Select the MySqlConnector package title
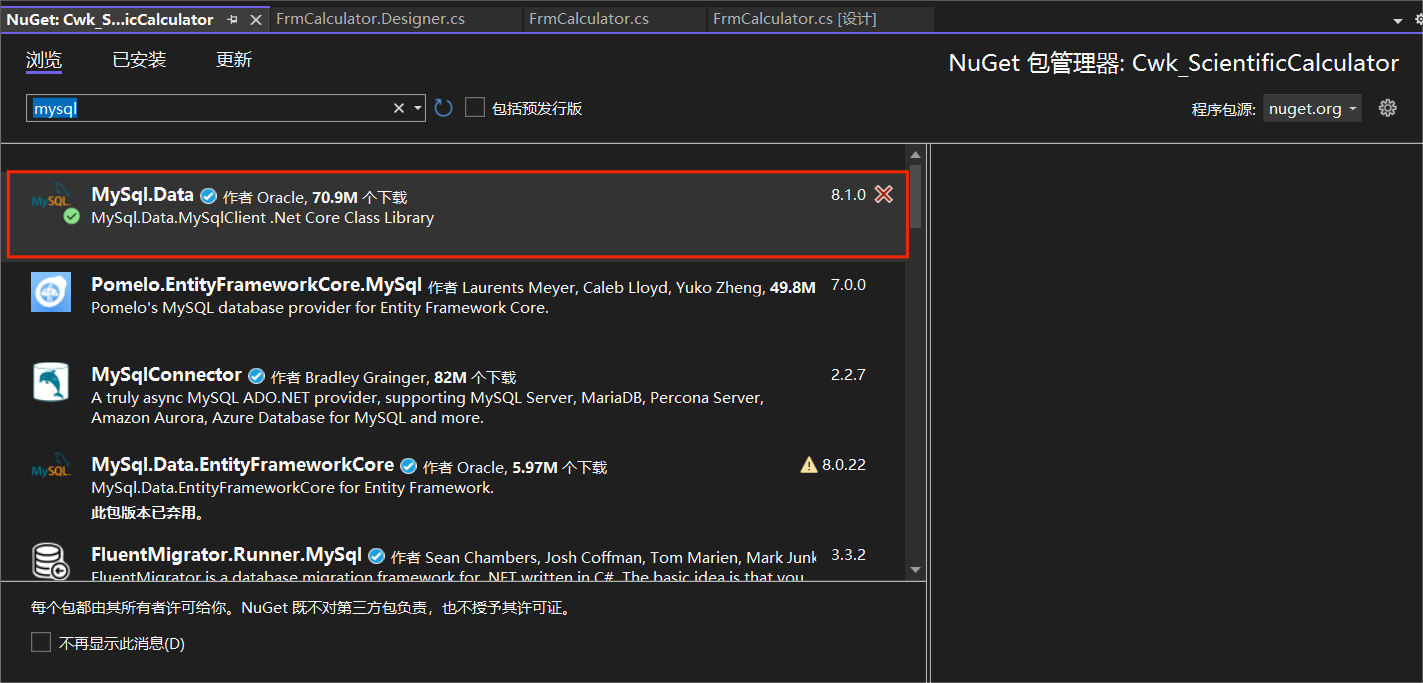 click(x=166, y=375)
